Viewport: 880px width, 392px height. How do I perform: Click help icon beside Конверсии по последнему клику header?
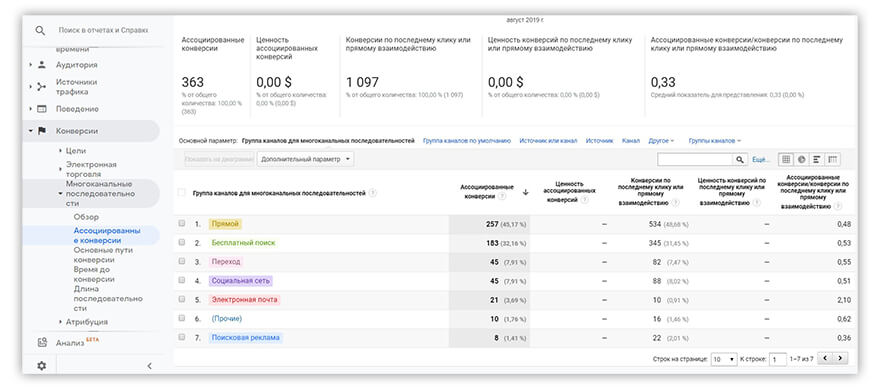pyautogui.click(x=676, y=203)
